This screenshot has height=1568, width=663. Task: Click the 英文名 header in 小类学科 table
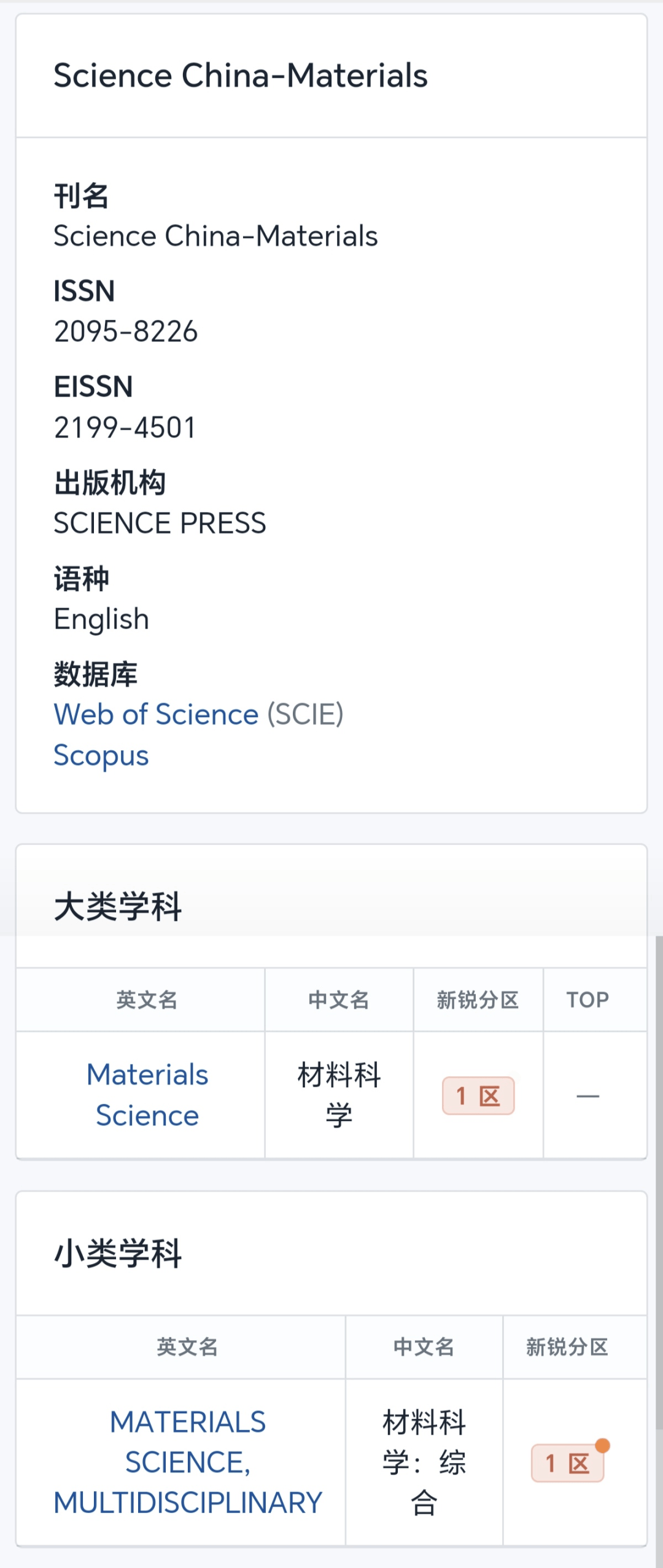point(187,1347)
